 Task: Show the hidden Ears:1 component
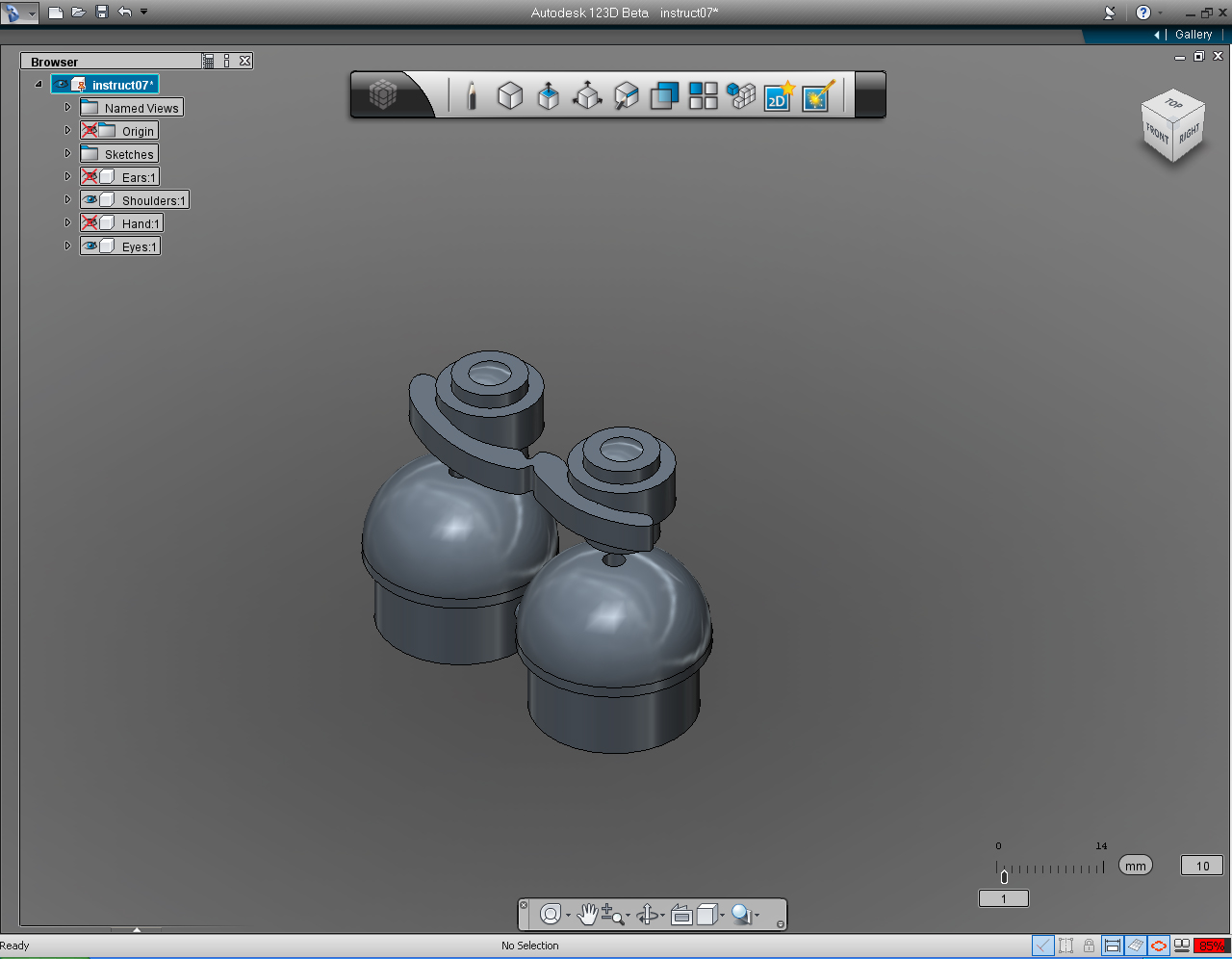(90, 177)
